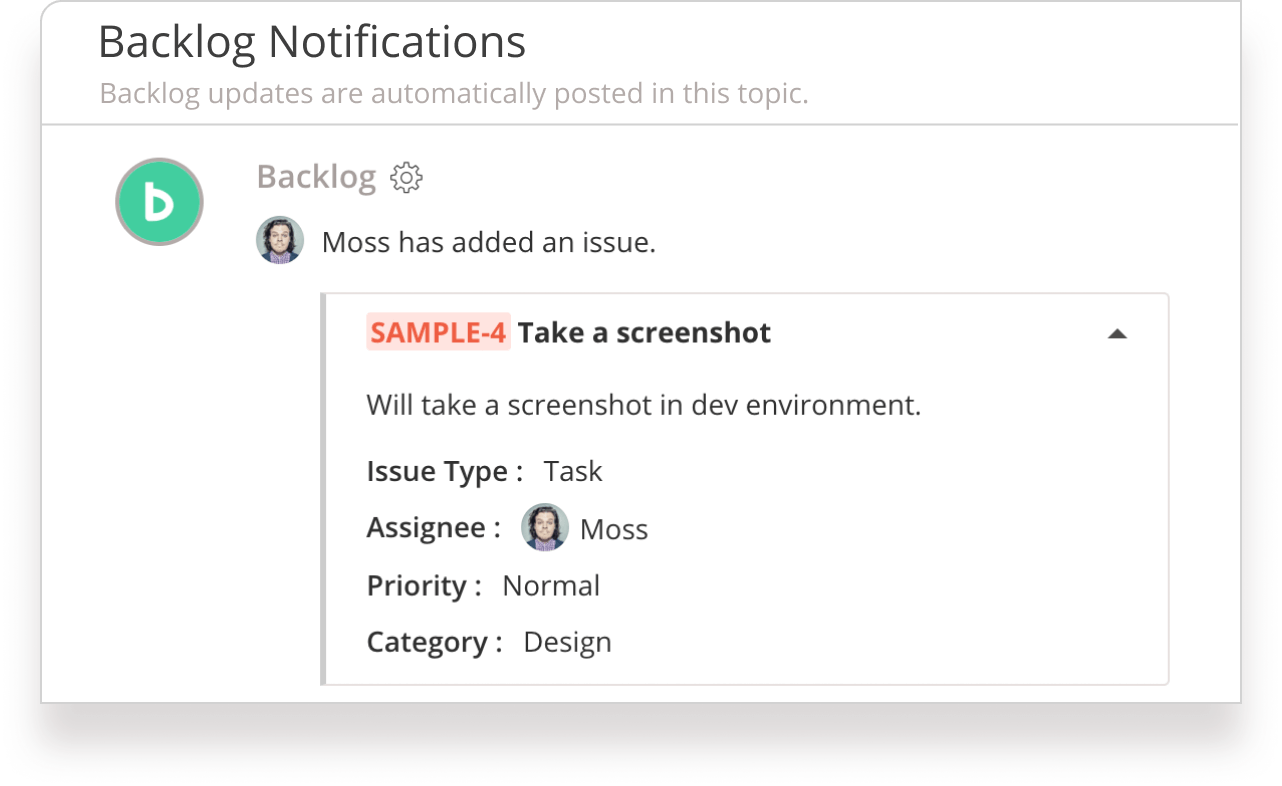Collapse the SAMPLE-4 issue card with the triangle
The image size is (1282, 786).
pyautogui.click(x=1117, y=334)
